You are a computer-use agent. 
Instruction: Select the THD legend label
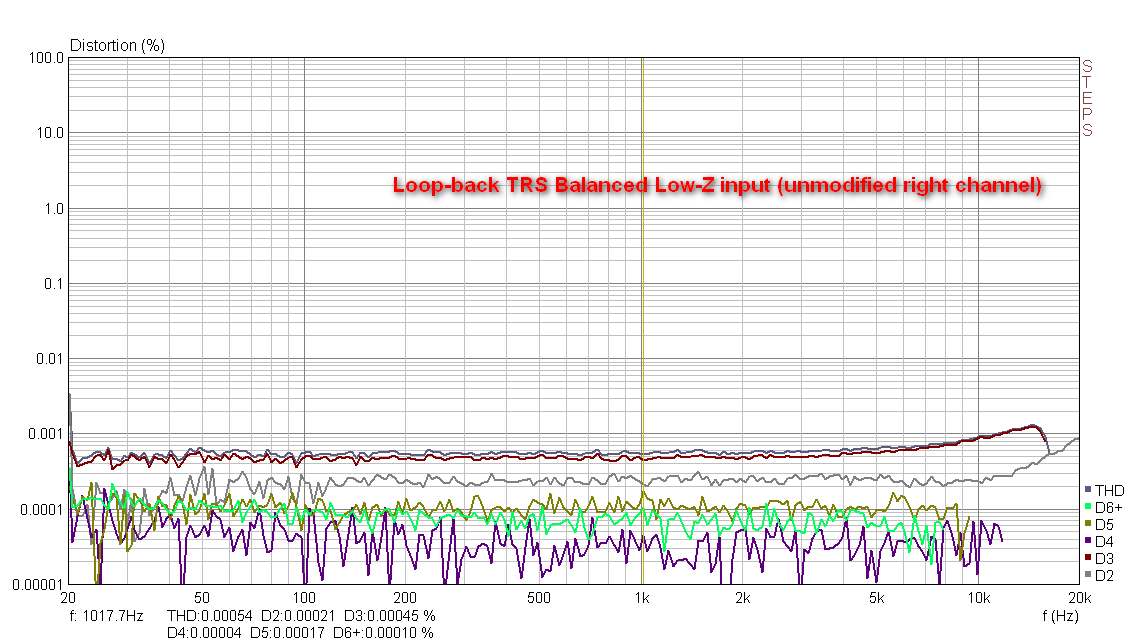point(1110,490)
